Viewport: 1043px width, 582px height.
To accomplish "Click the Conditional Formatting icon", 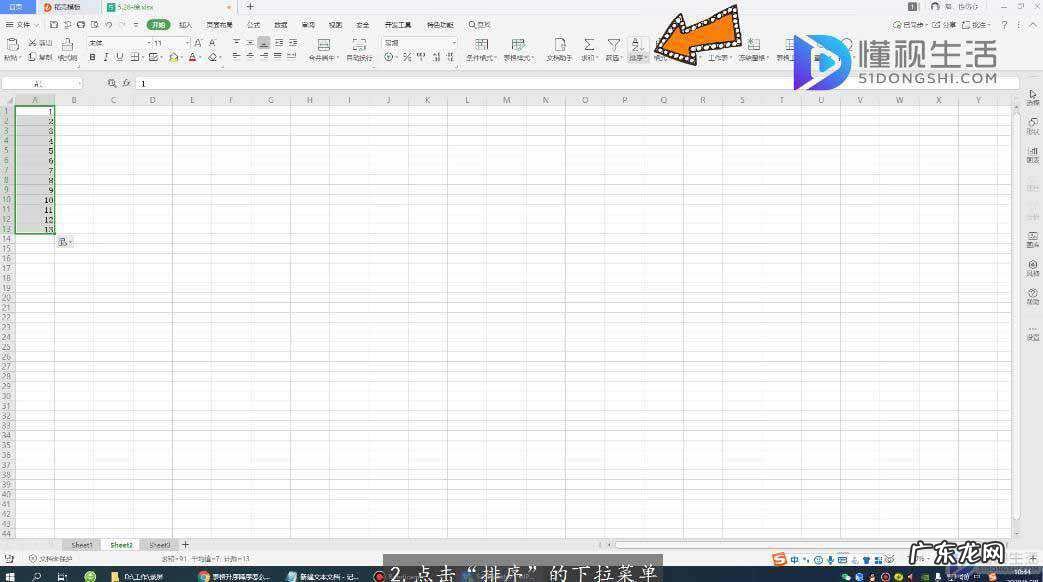I will tap(481, 46).
